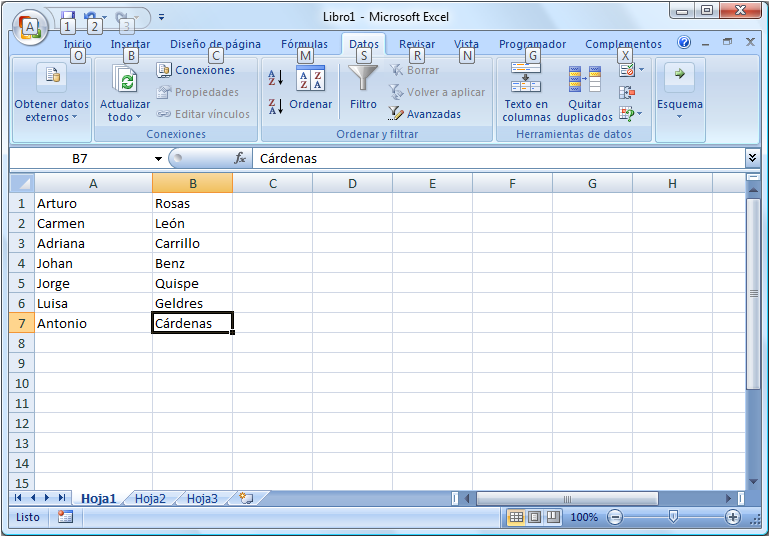Screen dimensions: 770x537
Task: Open data validation tool icon
Action: (627, 70)
